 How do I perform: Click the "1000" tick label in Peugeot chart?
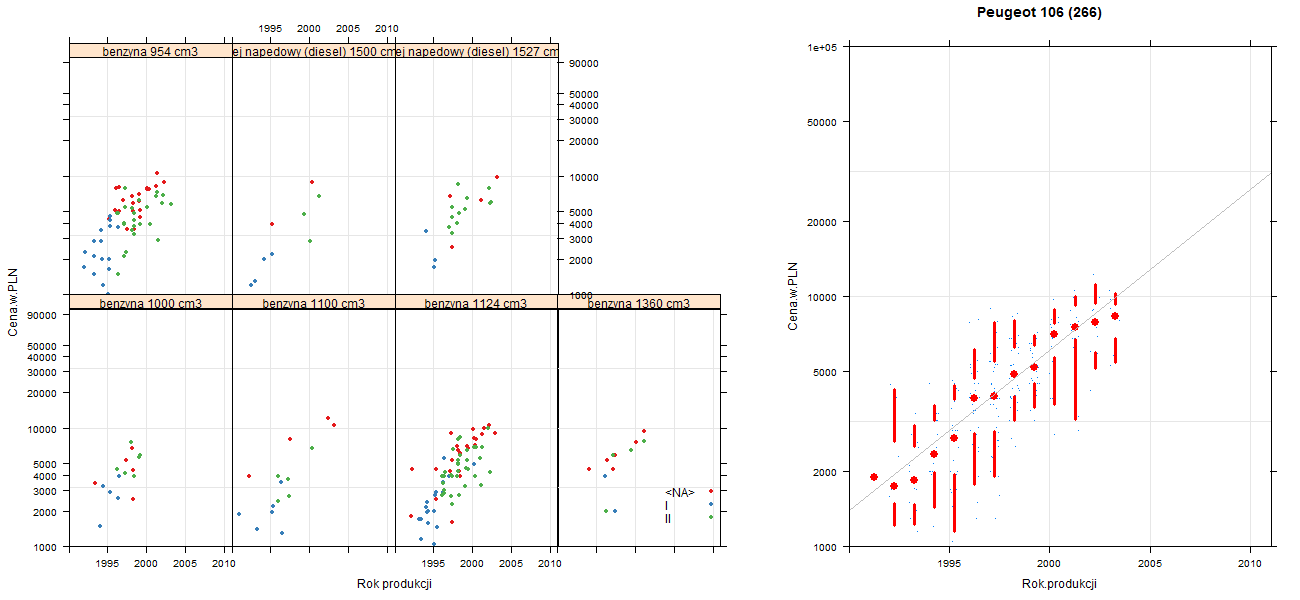(x=825, y=547)
